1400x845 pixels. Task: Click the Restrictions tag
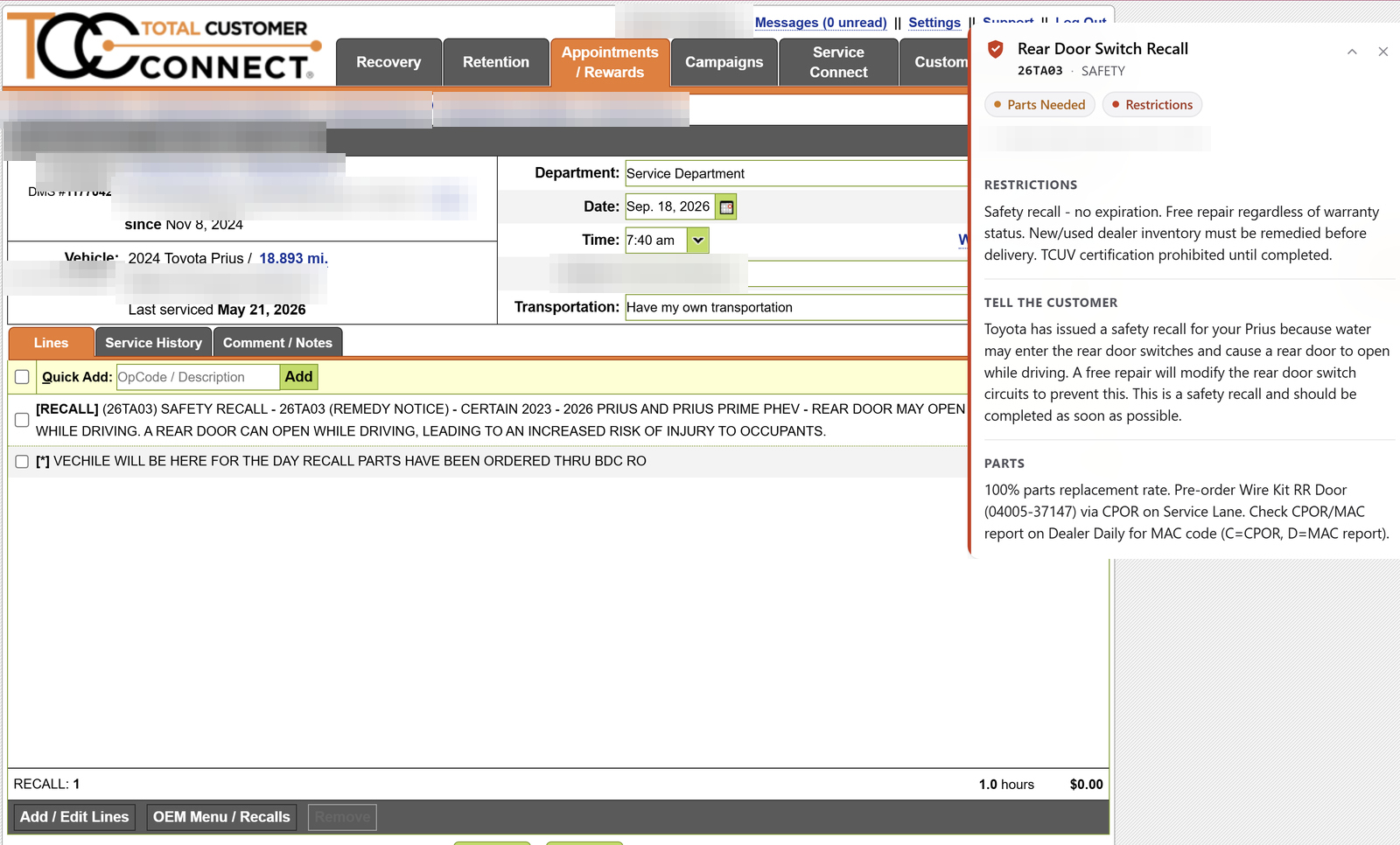click(x=1152, y=105)
